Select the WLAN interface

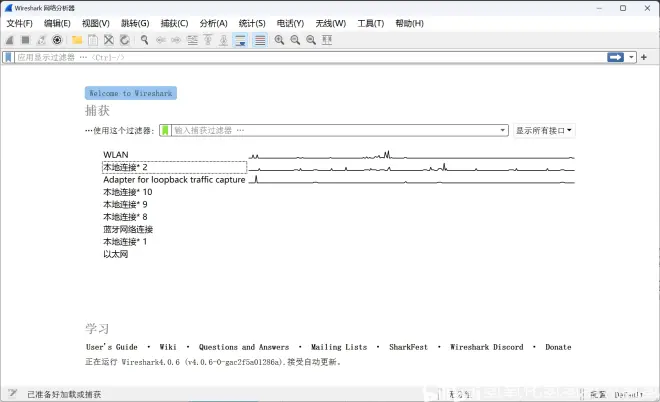tap(116, 155)
